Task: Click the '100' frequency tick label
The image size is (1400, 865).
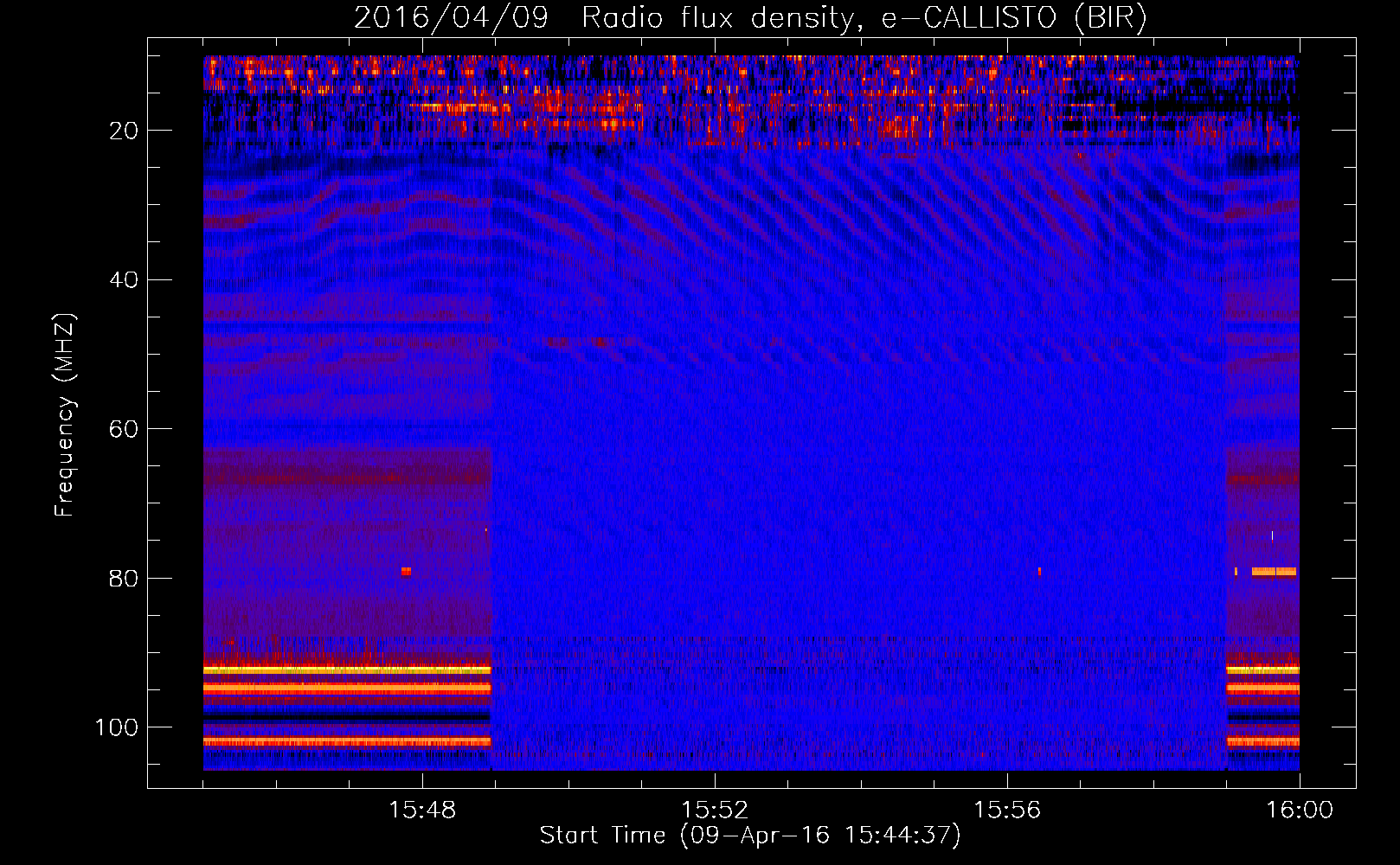Action: pos(117,727)
